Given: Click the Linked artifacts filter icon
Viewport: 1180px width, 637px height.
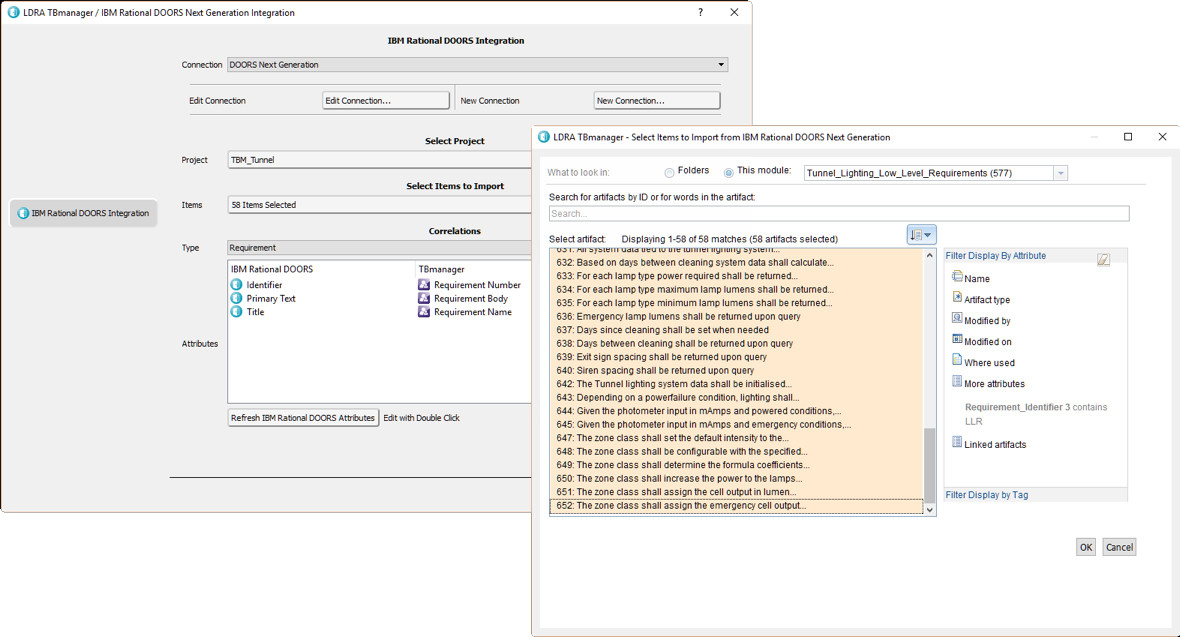Looking at the screenshot, I should click(957, 443).
